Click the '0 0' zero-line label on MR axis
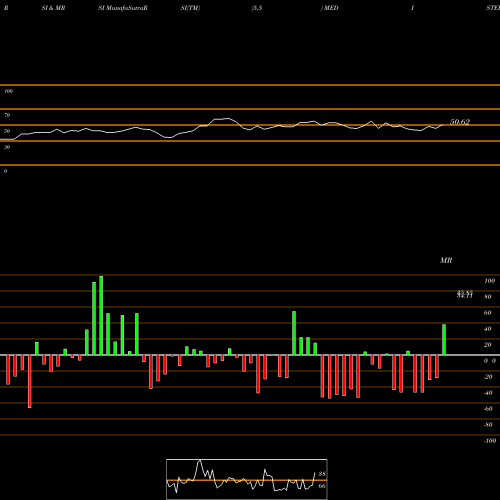500x500 pixels. pos(490,361)
